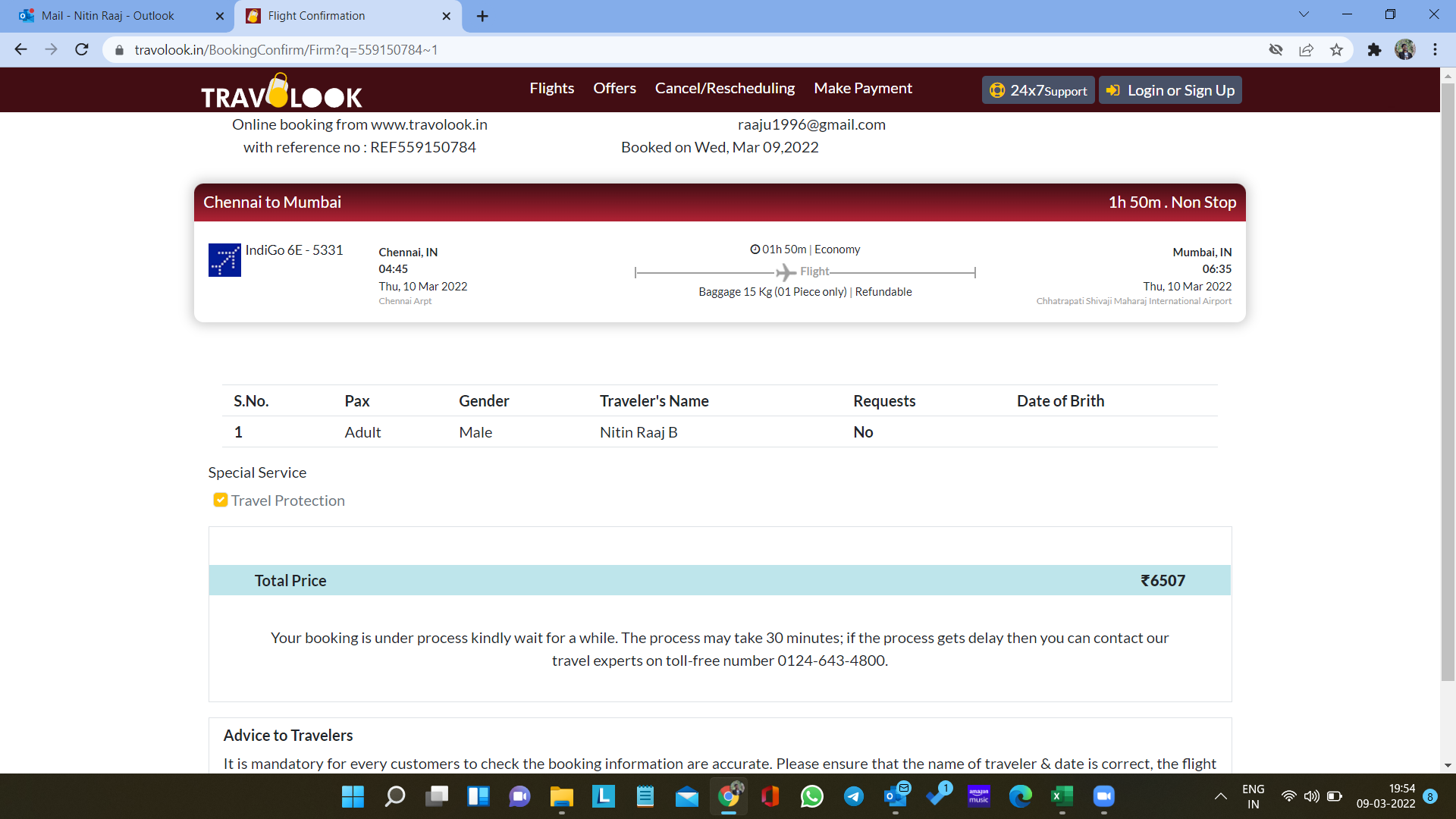The height and width of the screenshot is (819, 1456).
Task: Open Excel from the taskbar
Action: pos(1062,796)
